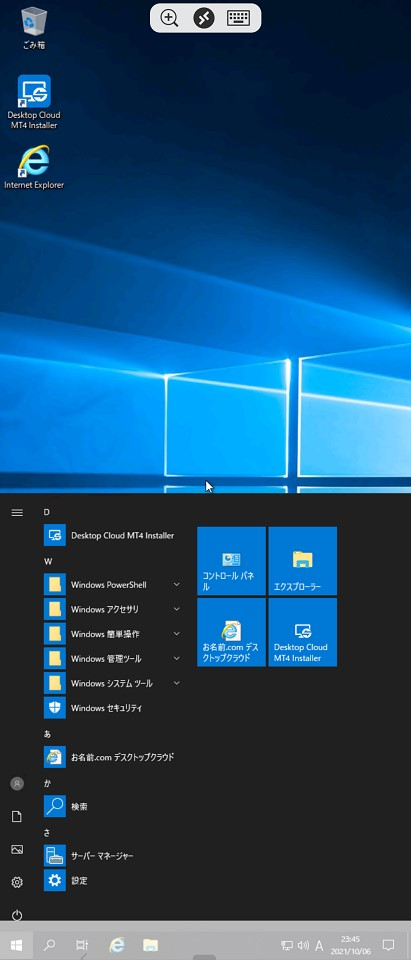411x960 pixels.
Task: Launch Desktop Cloud MT4 Installer from app list
Action: pyautogui.click(x=113, y=535)
